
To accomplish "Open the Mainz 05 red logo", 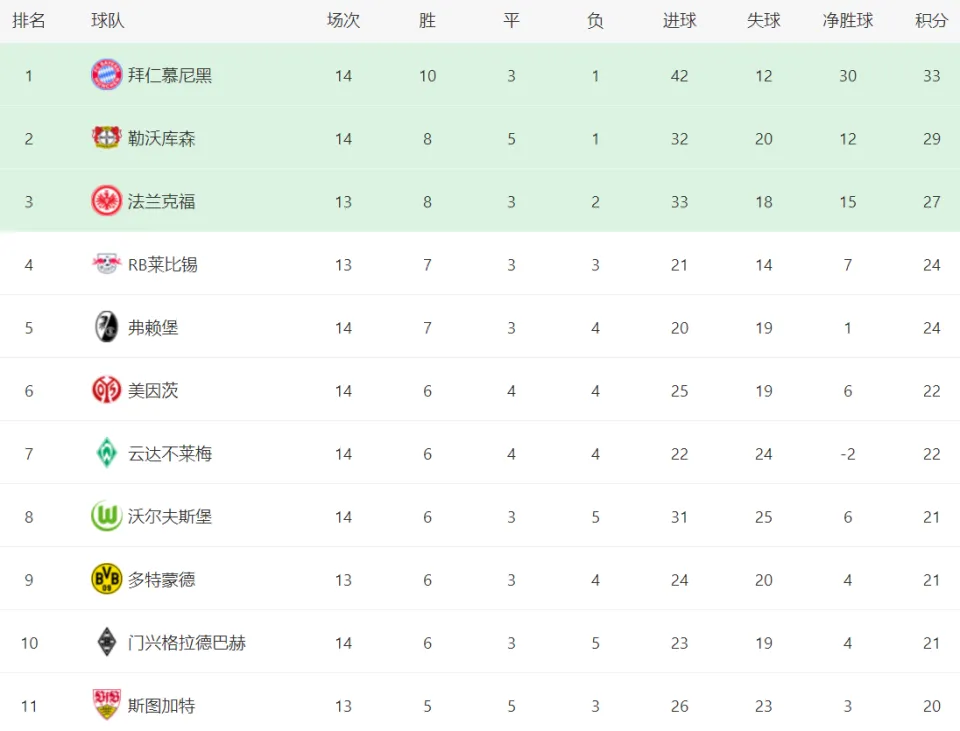I will (x=107, y=390).
